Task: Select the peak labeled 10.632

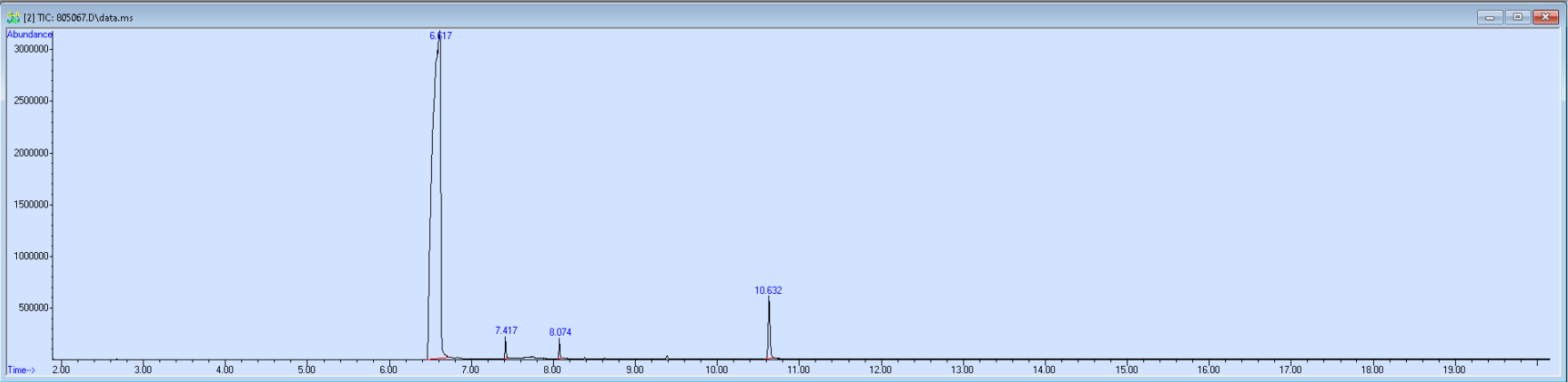Action: [x=768, y=290]
